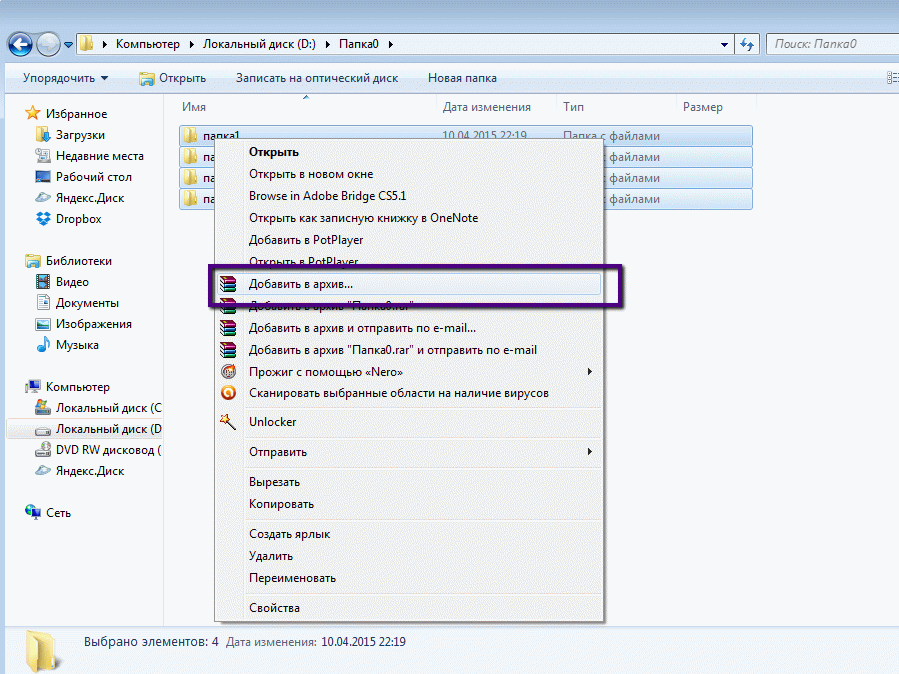
Task: Click the Документы library icon
Action: coord(43,302)
